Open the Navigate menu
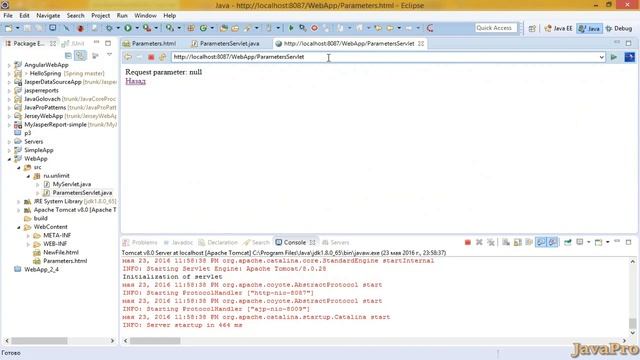The width and height of the screenshot is (640, 360). [48, 16]
